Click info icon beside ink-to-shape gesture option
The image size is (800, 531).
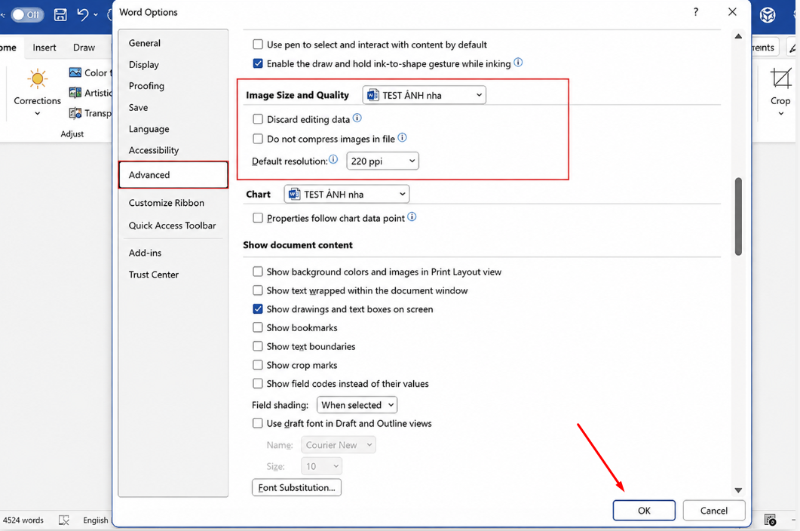(518, 63)
